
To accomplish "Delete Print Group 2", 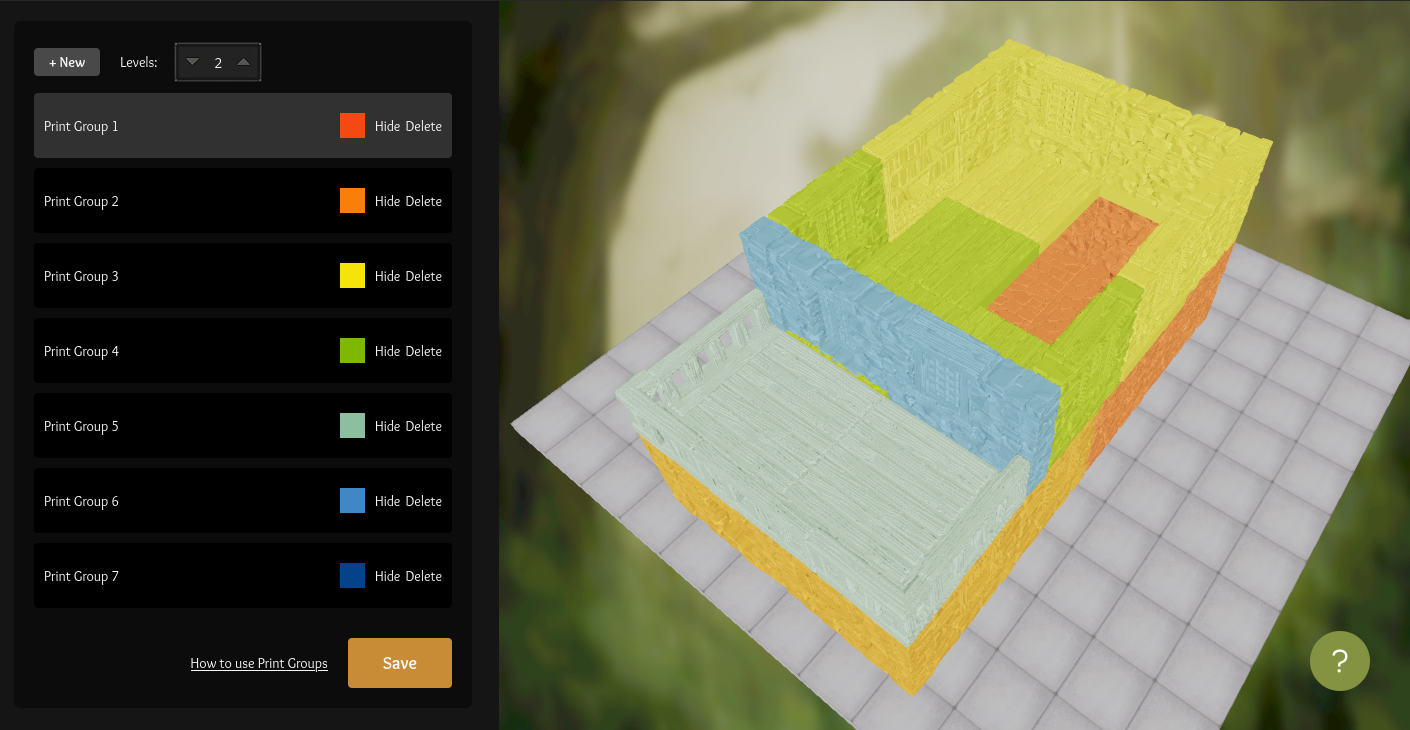I will (423, 201).
